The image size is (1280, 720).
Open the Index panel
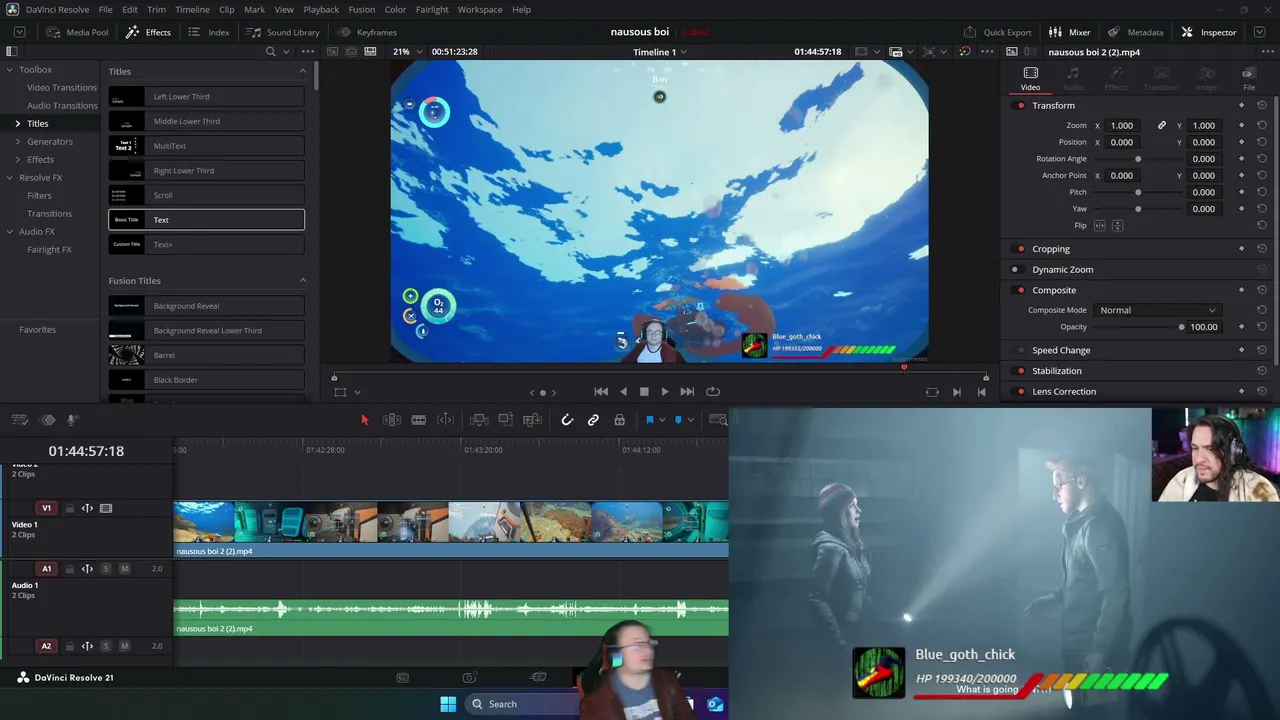pos(209,32)
